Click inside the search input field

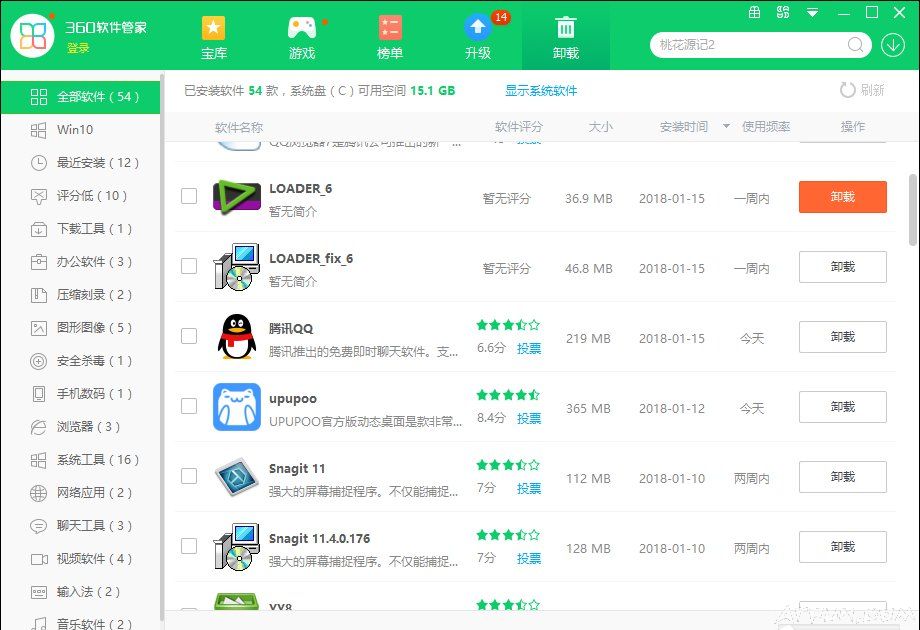click(750, 45)
